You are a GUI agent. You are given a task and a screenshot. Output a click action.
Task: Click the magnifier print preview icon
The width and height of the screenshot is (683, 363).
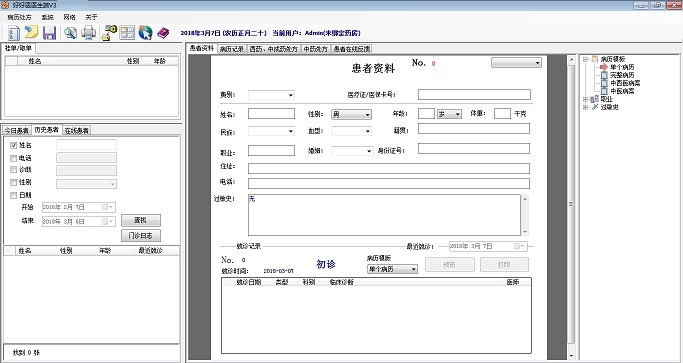coord(70,33)
